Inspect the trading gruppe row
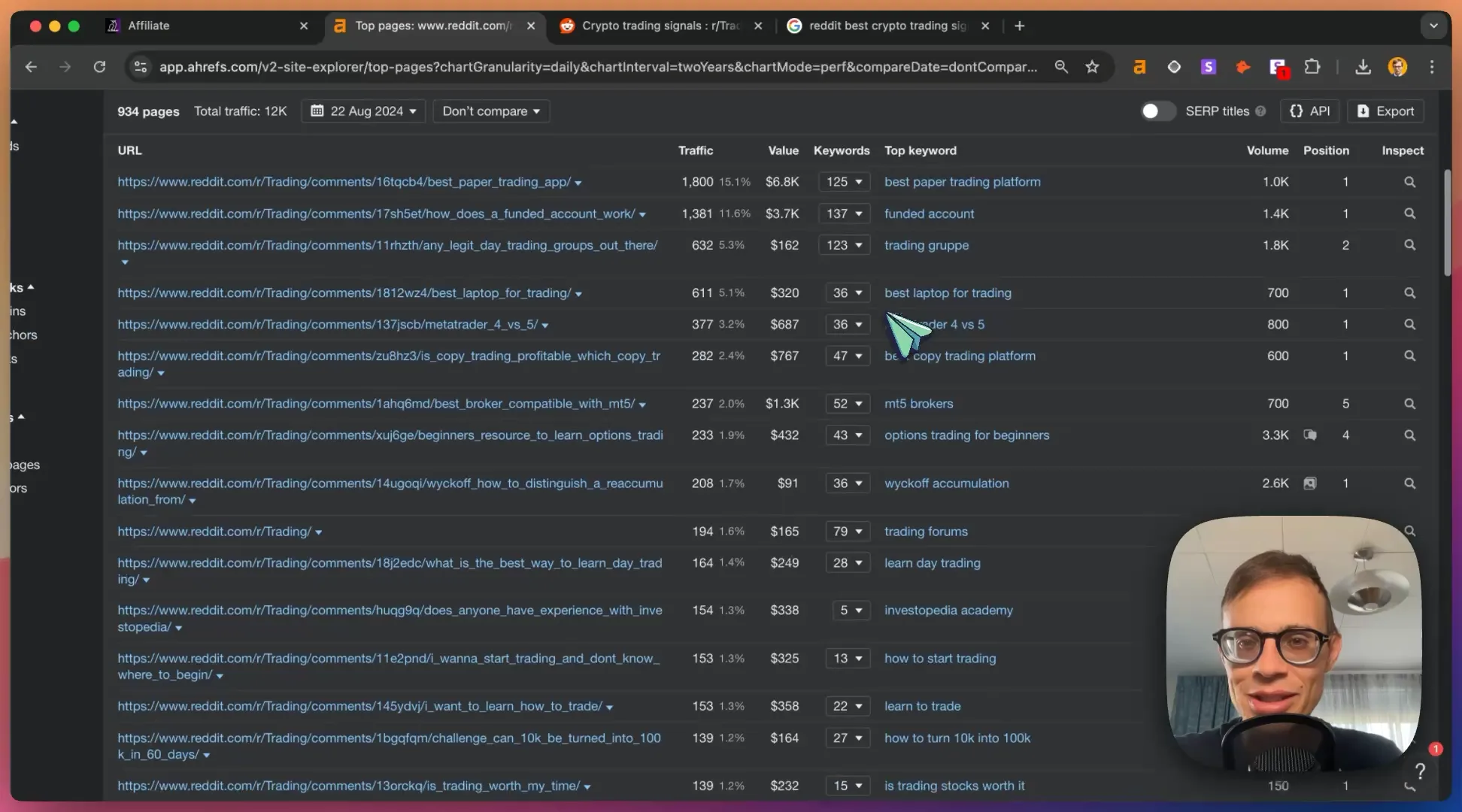The width and height of the screenshot is (1462, 812). click(1409, 245)
